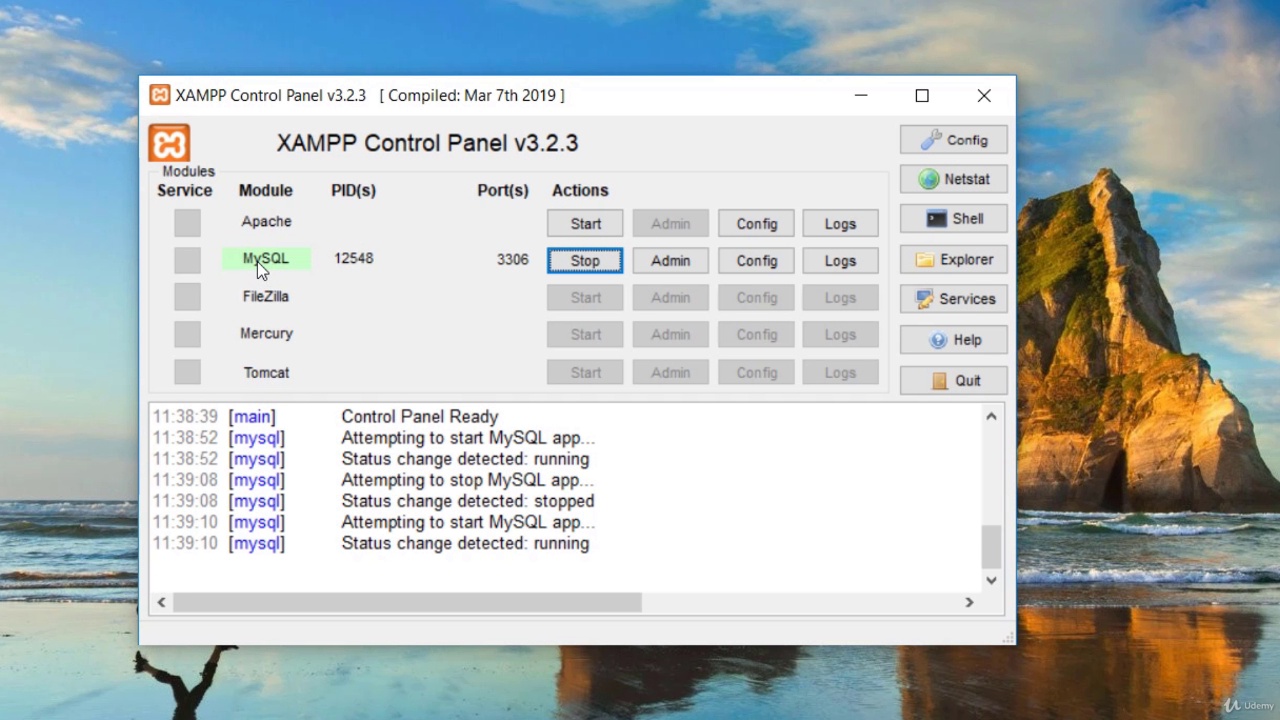The width and height of the screenshot is (1280, 720).
Task: Click the log scroll up arrow
Action: pos(991,416)
